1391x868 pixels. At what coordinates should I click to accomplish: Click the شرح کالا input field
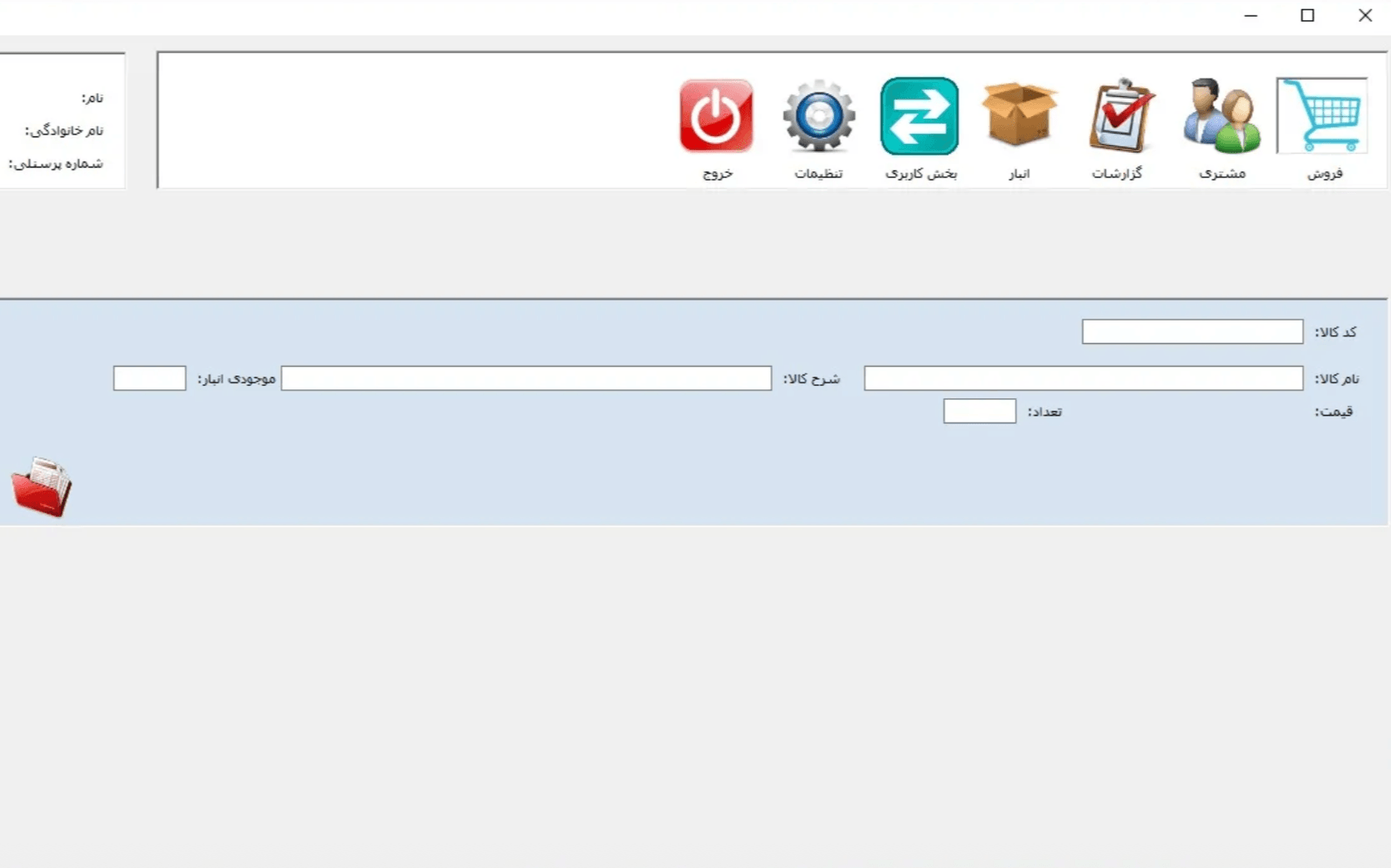click(527, 378)
